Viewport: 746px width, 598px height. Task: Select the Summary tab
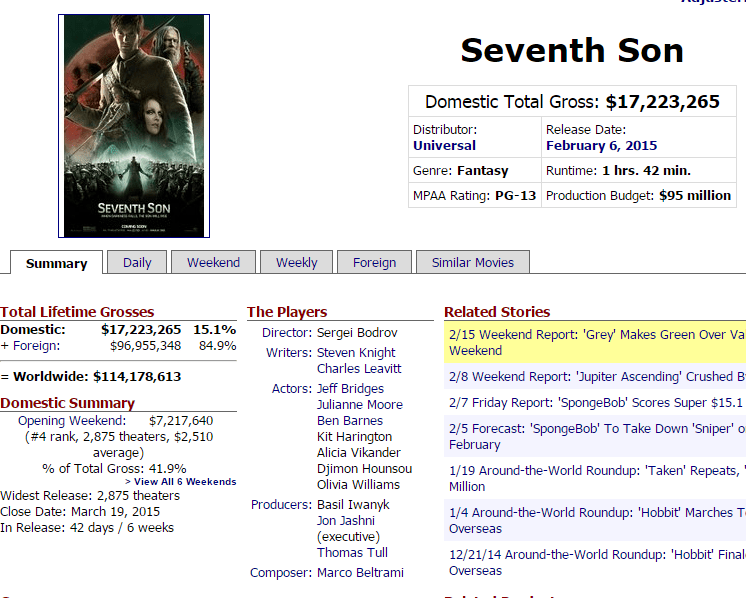56,263
